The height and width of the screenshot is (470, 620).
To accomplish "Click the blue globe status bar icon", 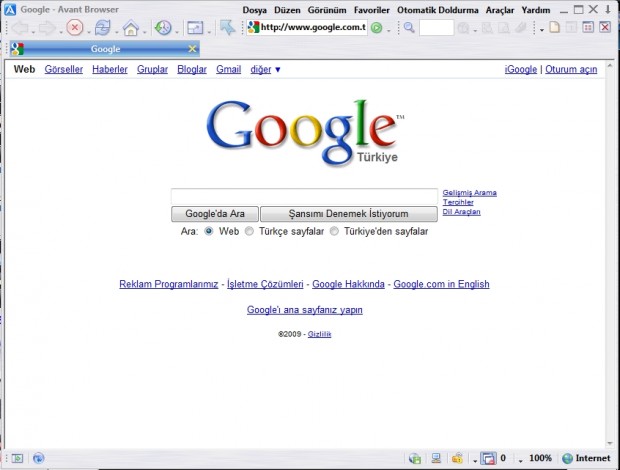I will point(38,458).
